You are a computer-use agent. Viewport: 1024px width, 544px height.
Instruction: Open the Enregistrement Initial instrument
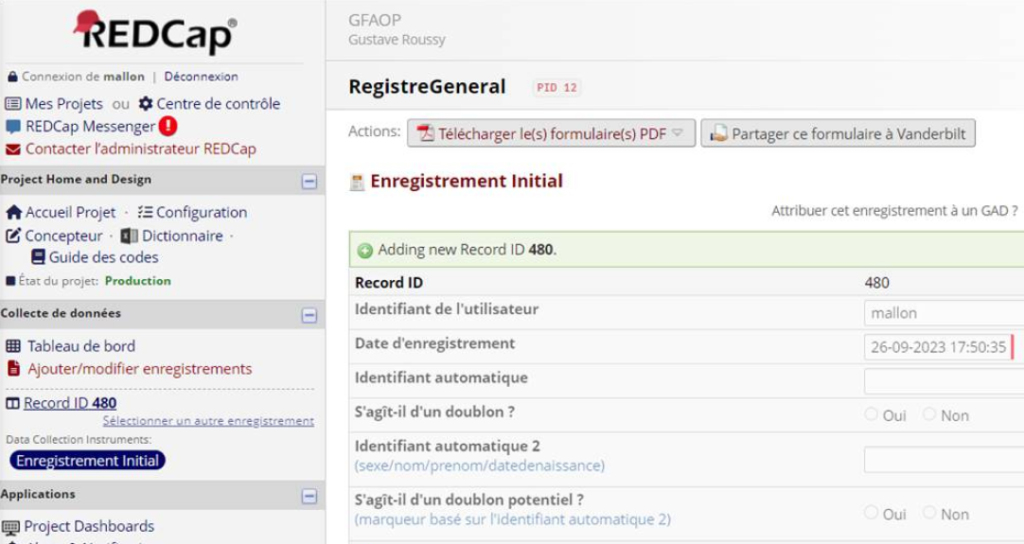point(87,461)
